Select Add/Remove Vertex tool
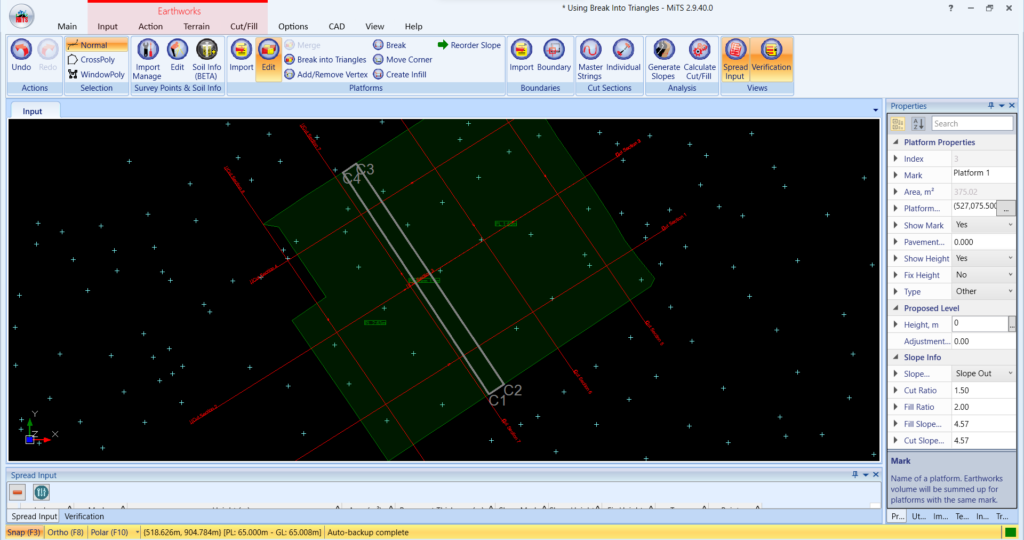Viewport: 1024px width, 540px height. click(326, 74)
